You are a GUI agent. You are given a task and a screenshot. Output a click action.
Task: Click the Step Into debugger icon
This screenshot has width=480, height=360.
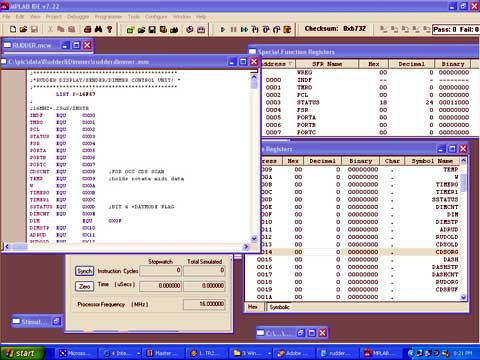point(255,30)
